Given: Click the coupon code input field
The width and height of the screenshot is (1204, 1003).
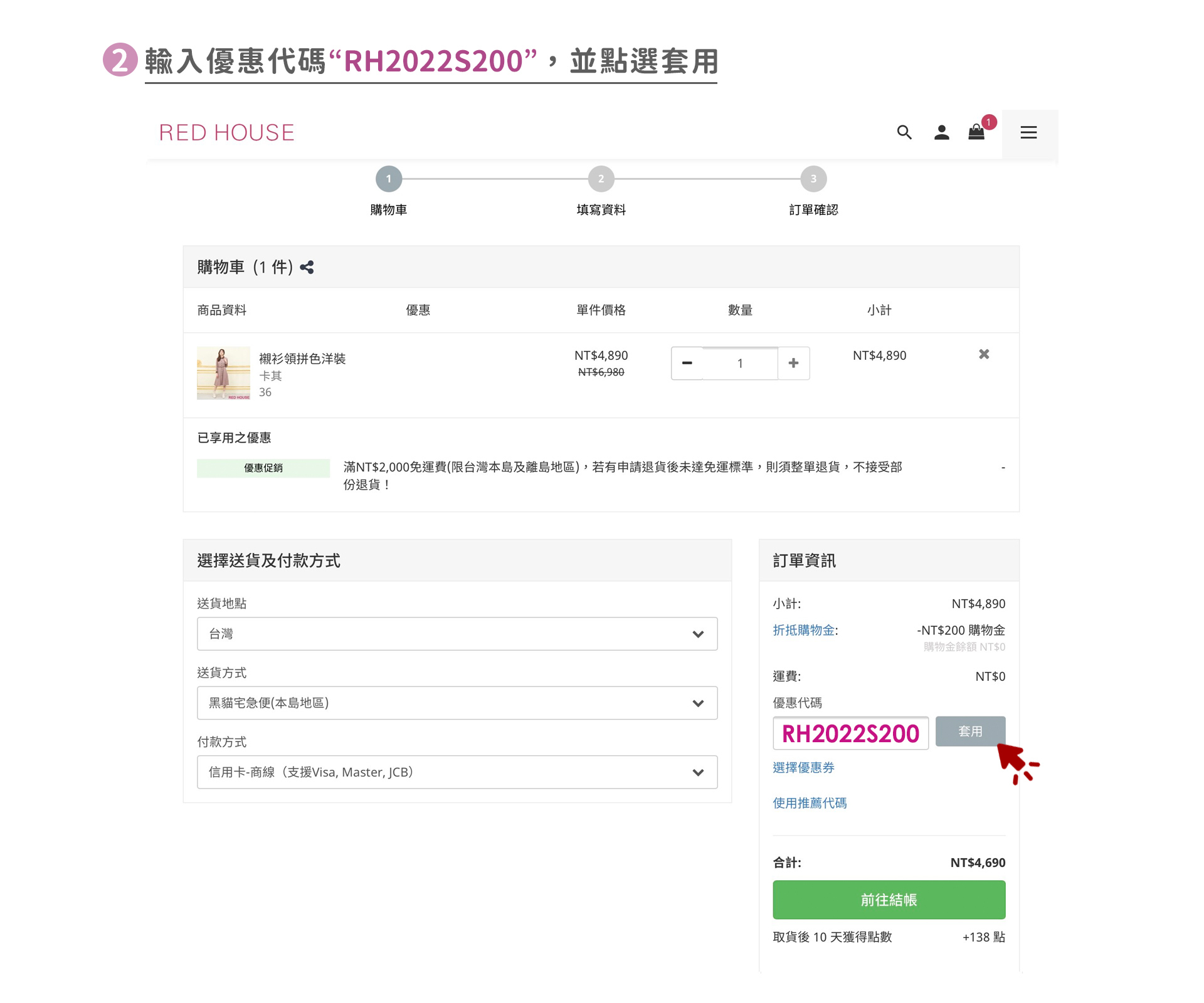Looking at the screenshot, I should pyautogui.click(x=850, y=733).
